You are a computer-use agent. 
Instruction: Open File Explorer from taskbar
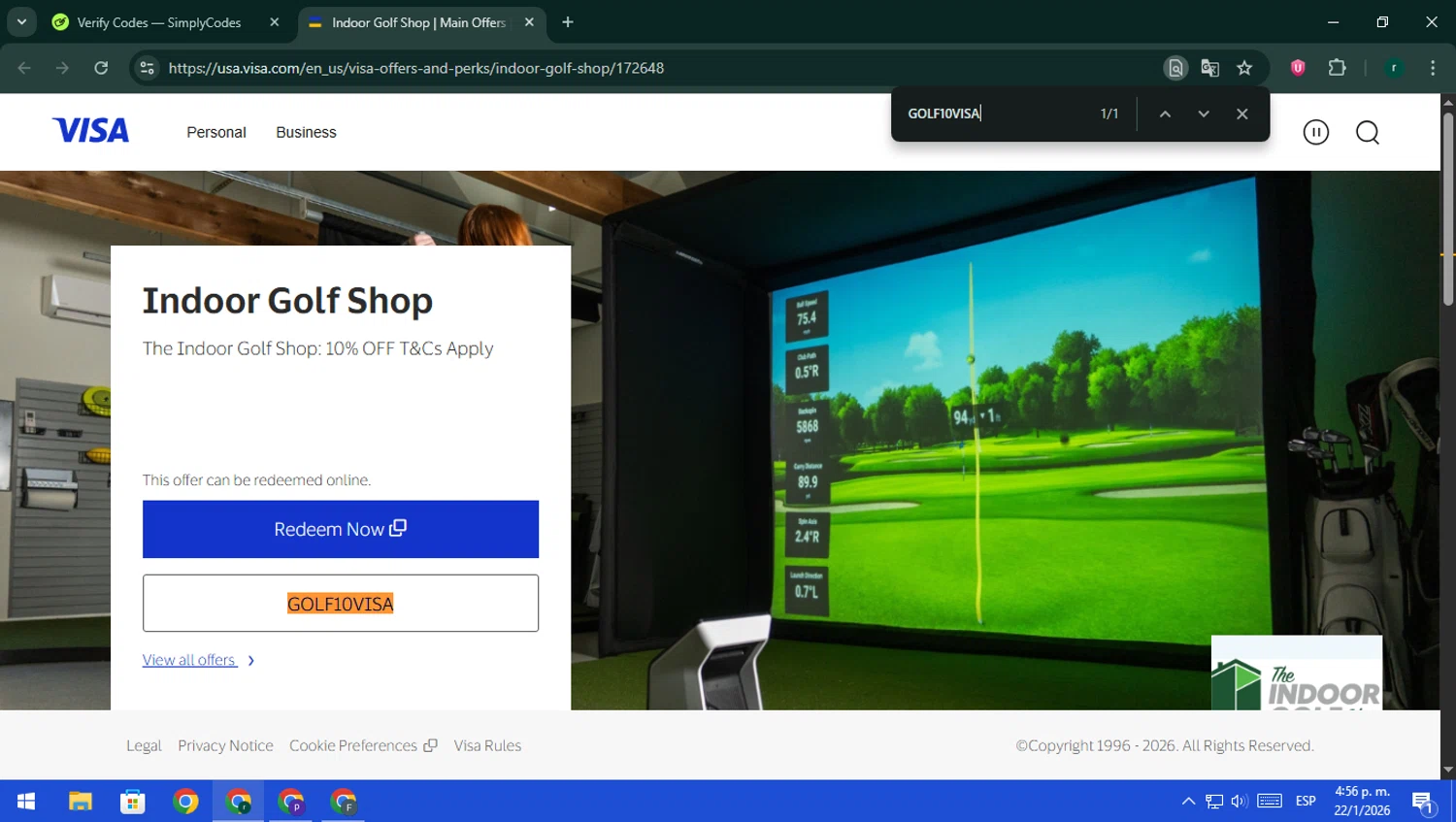pos(81,801)
